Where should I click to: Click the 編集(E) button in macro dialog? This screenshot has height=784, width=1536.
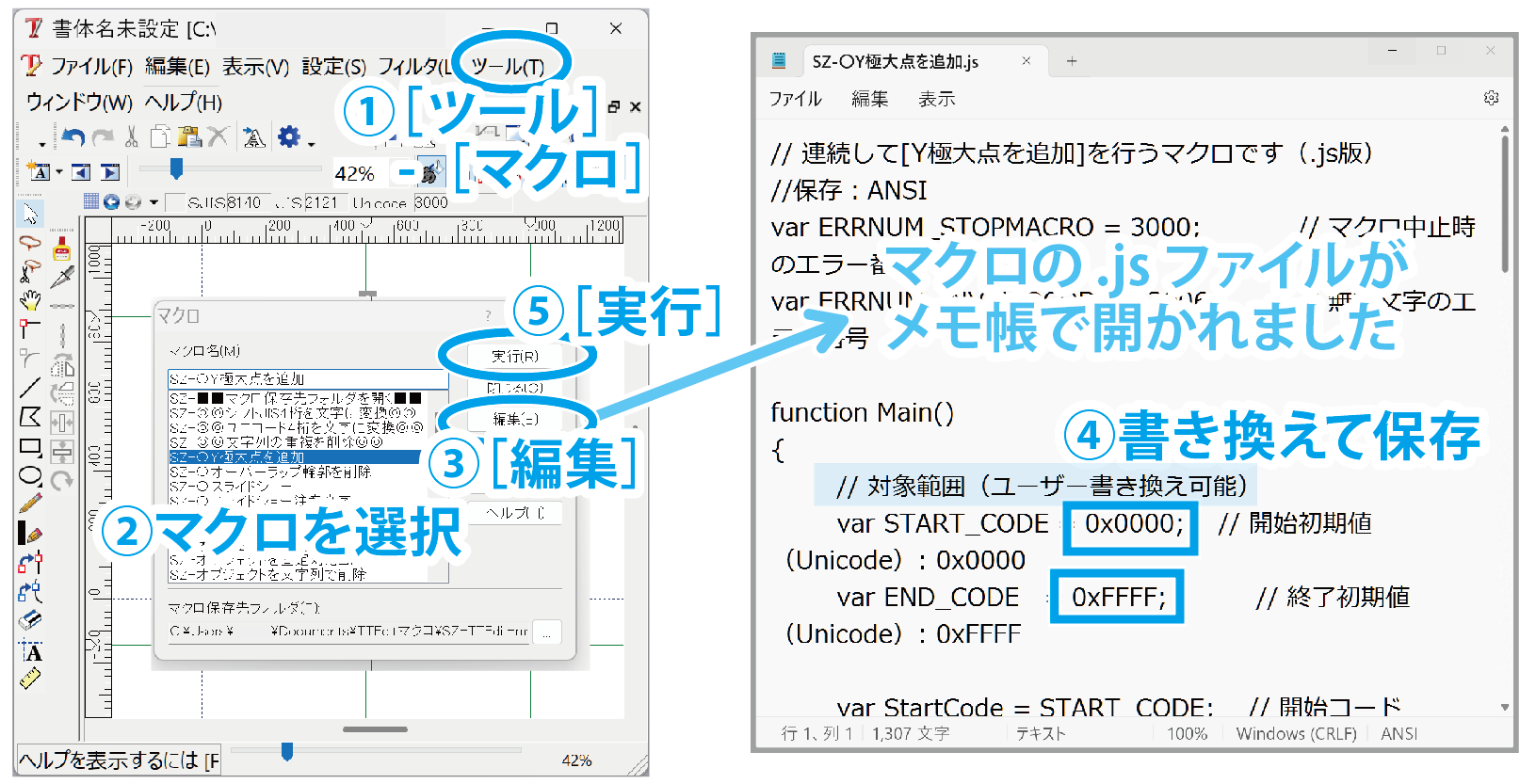(515, 419)
